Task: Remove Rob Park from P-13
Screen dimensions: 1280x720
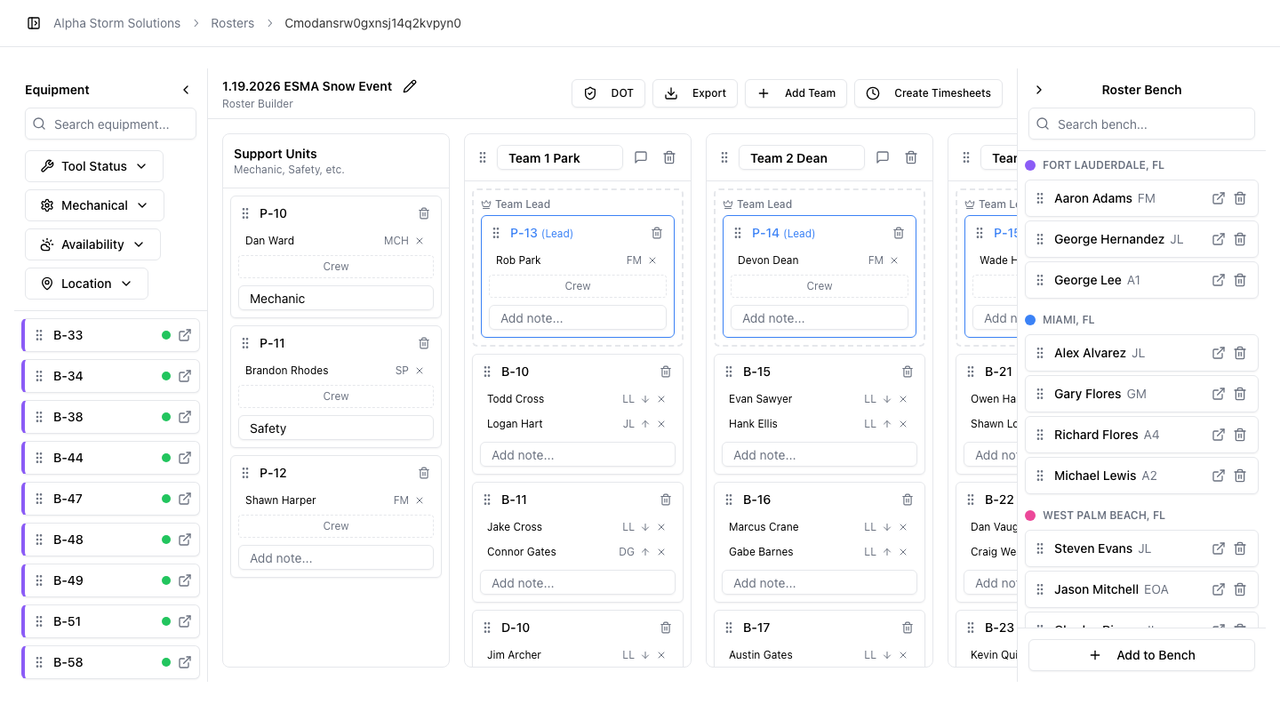Action: pos(653,261)
